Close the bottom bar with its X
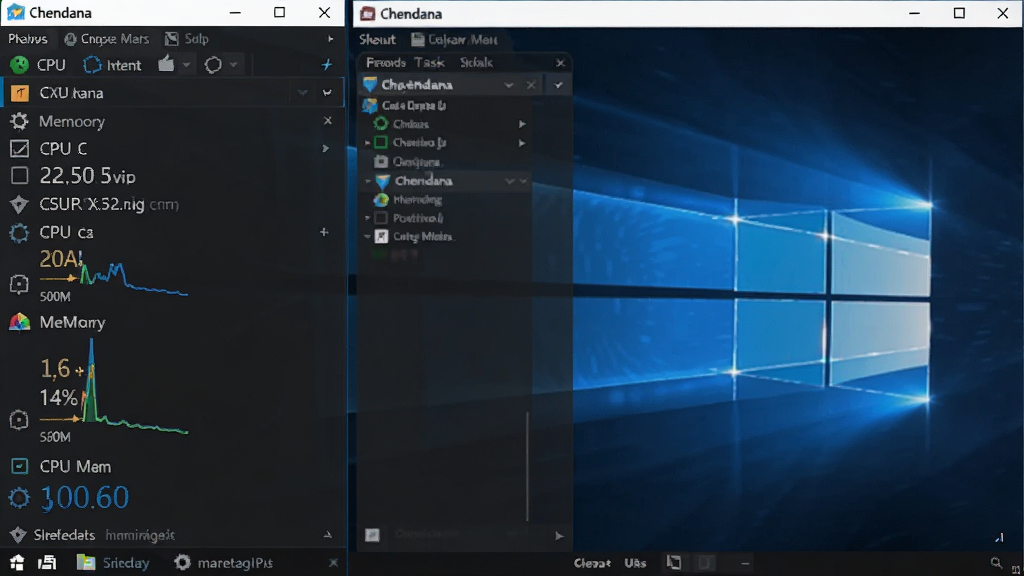 (333, 562)
